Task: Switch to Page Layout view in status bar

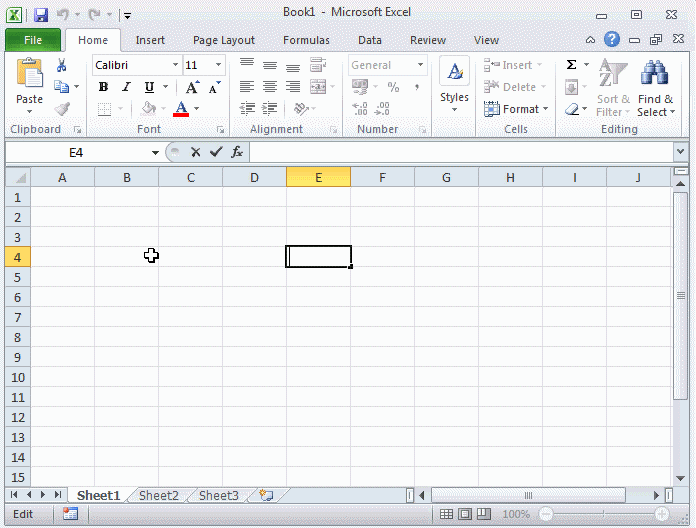Action: 465,514
